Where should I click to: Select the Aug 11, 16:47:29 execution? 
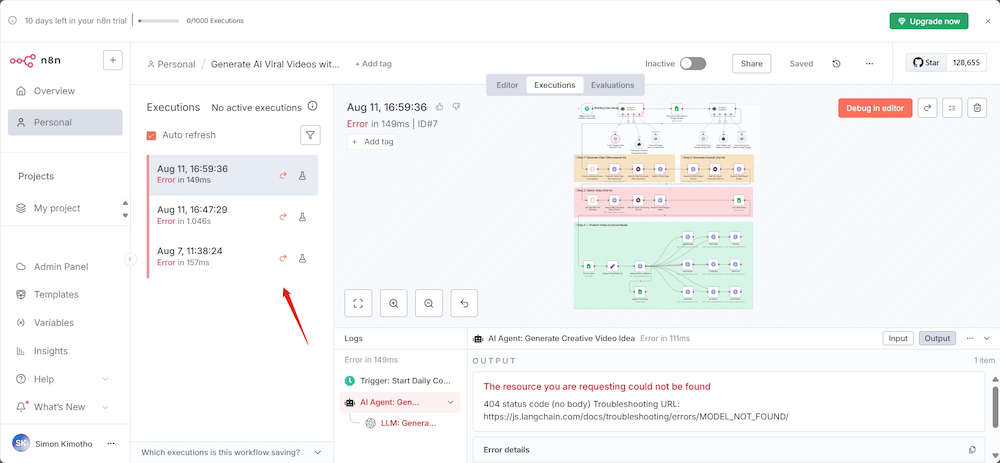click(232, 216)
